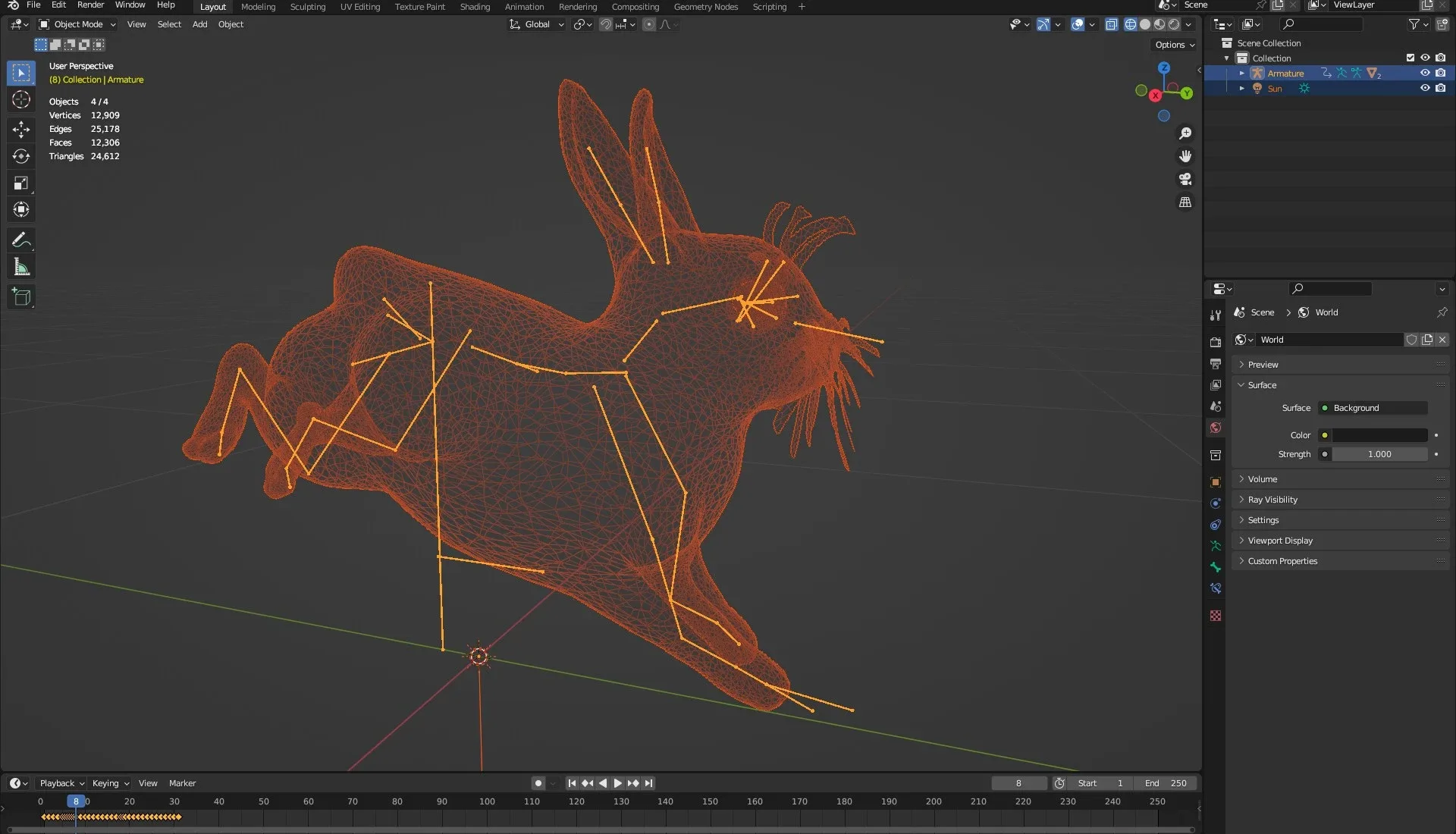Enable rendered viewport shading
The height and width of the screenshot is (834, 1456).
[1175, 24]
